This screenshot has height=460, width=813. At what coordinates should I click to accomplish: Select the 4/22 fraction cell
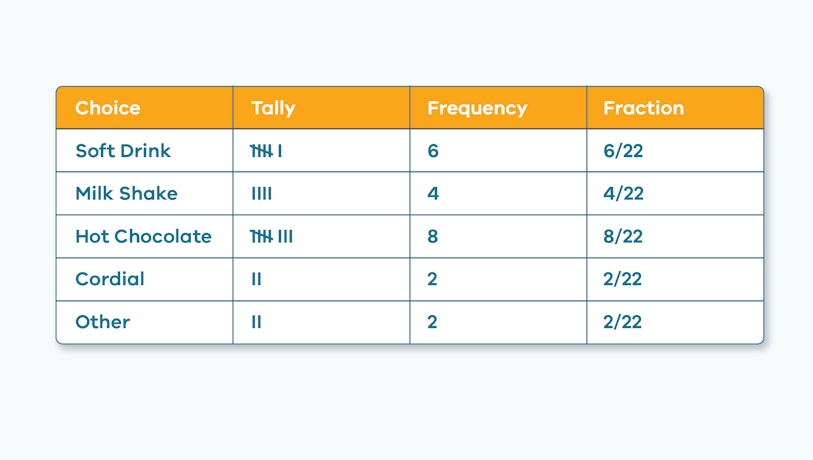[622, 194]
